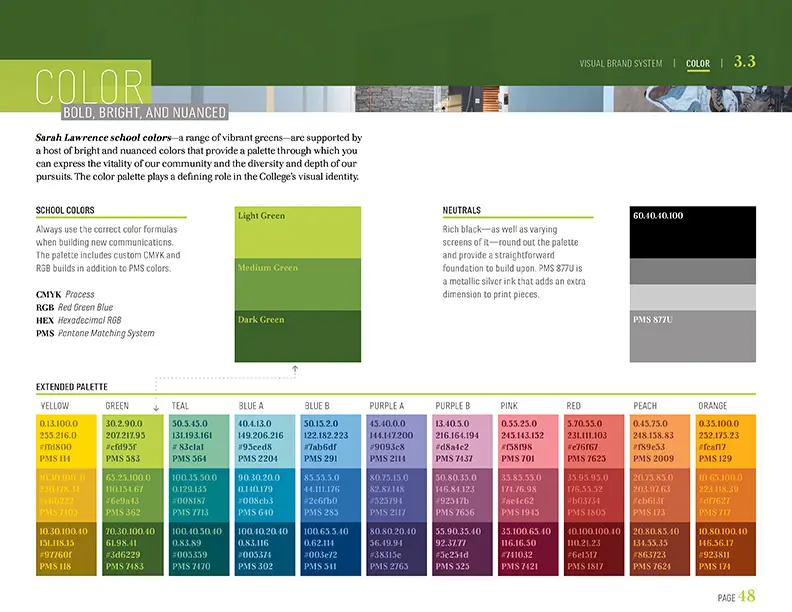Select the dark yellow PMS 118 swatch
Viewport: 792px width, 612px height.
tap(66, 549)
